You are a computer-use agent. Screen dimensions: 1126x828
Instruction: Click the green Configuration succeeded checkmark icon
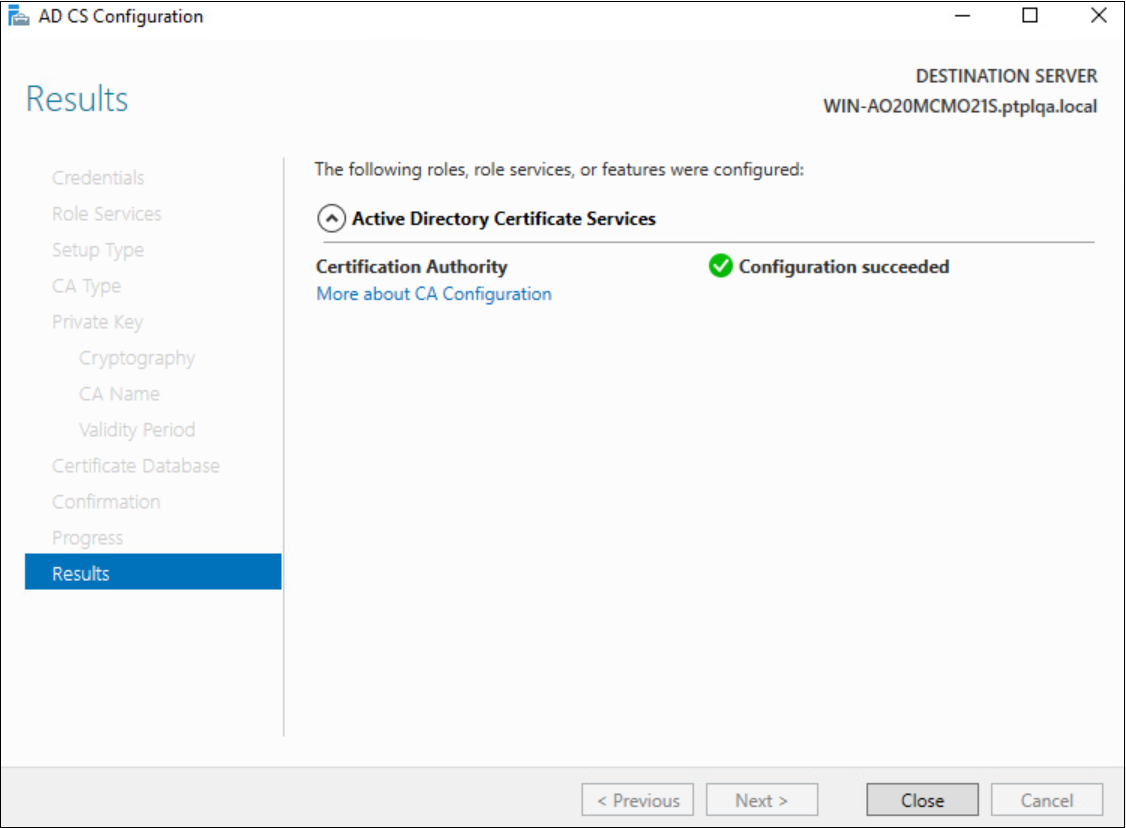[x=720, y=266]
